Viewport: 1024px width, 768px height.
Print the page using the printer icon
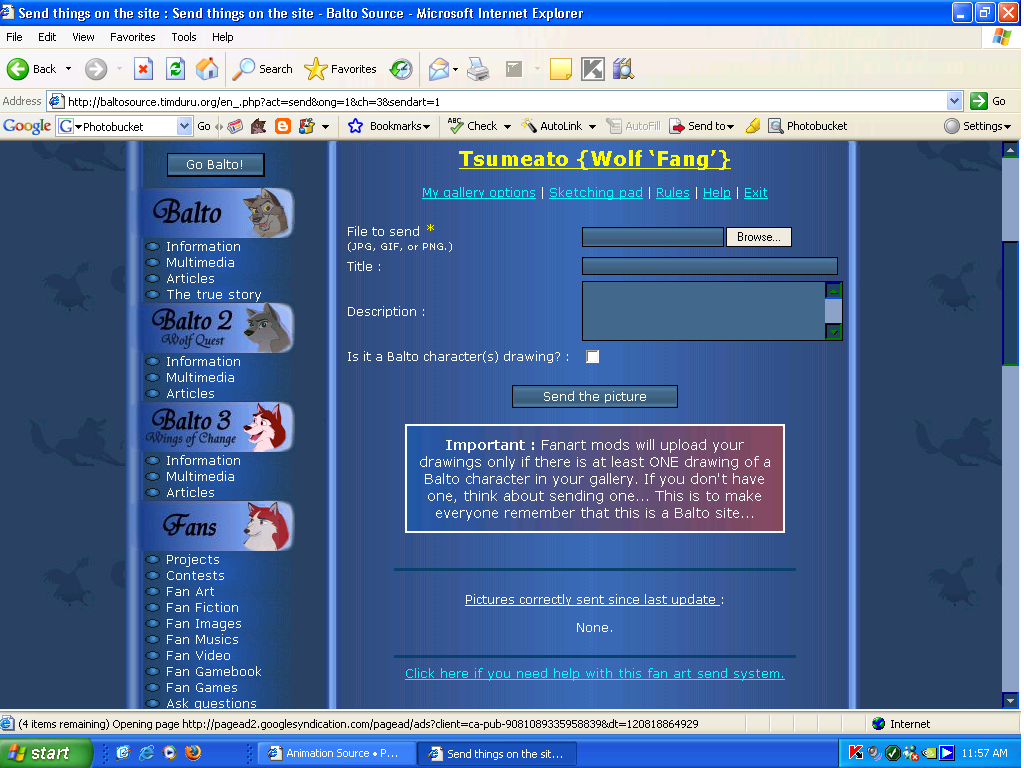(478, 69)
